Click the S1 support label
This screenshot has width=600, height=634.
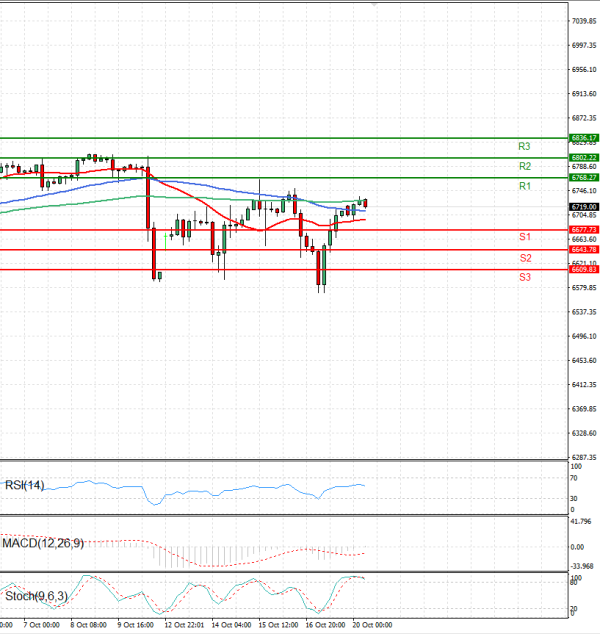tap(524, 237)
